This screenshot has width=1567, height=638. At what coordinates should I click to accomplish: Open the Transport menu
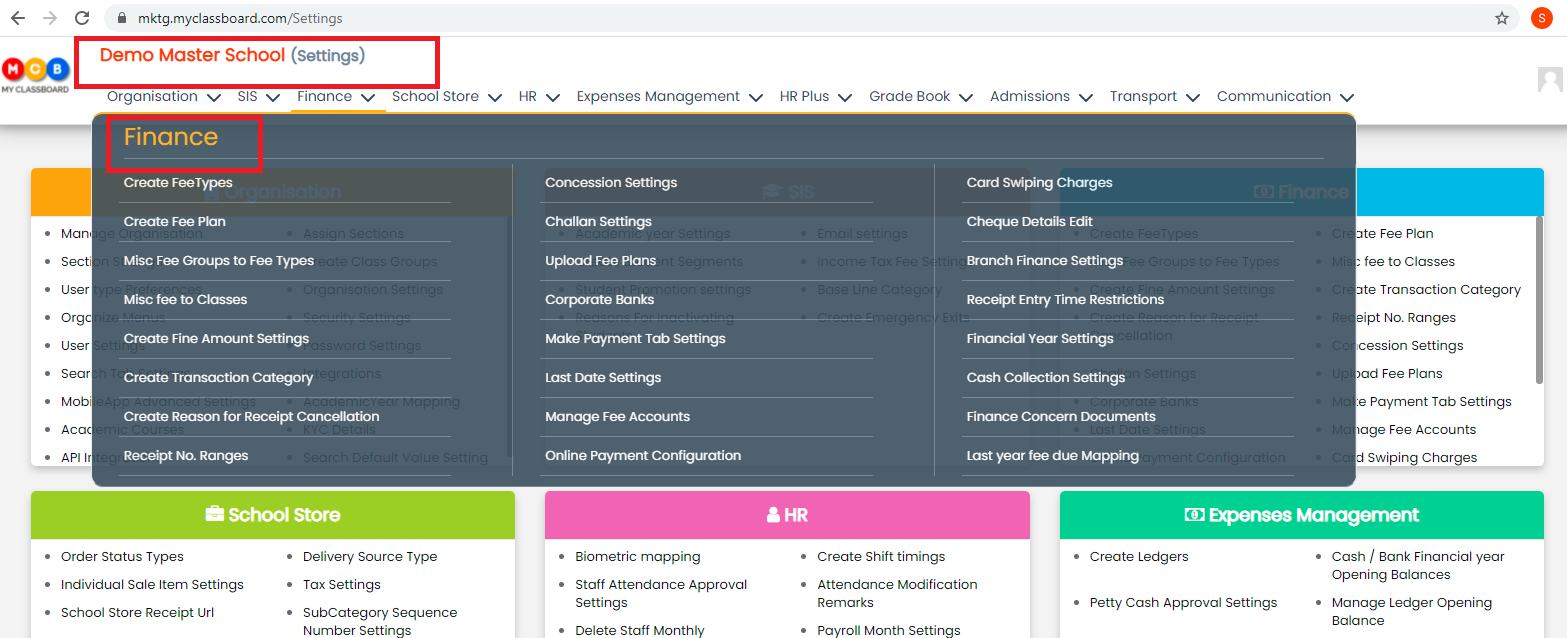click(x=1154, y=97)
